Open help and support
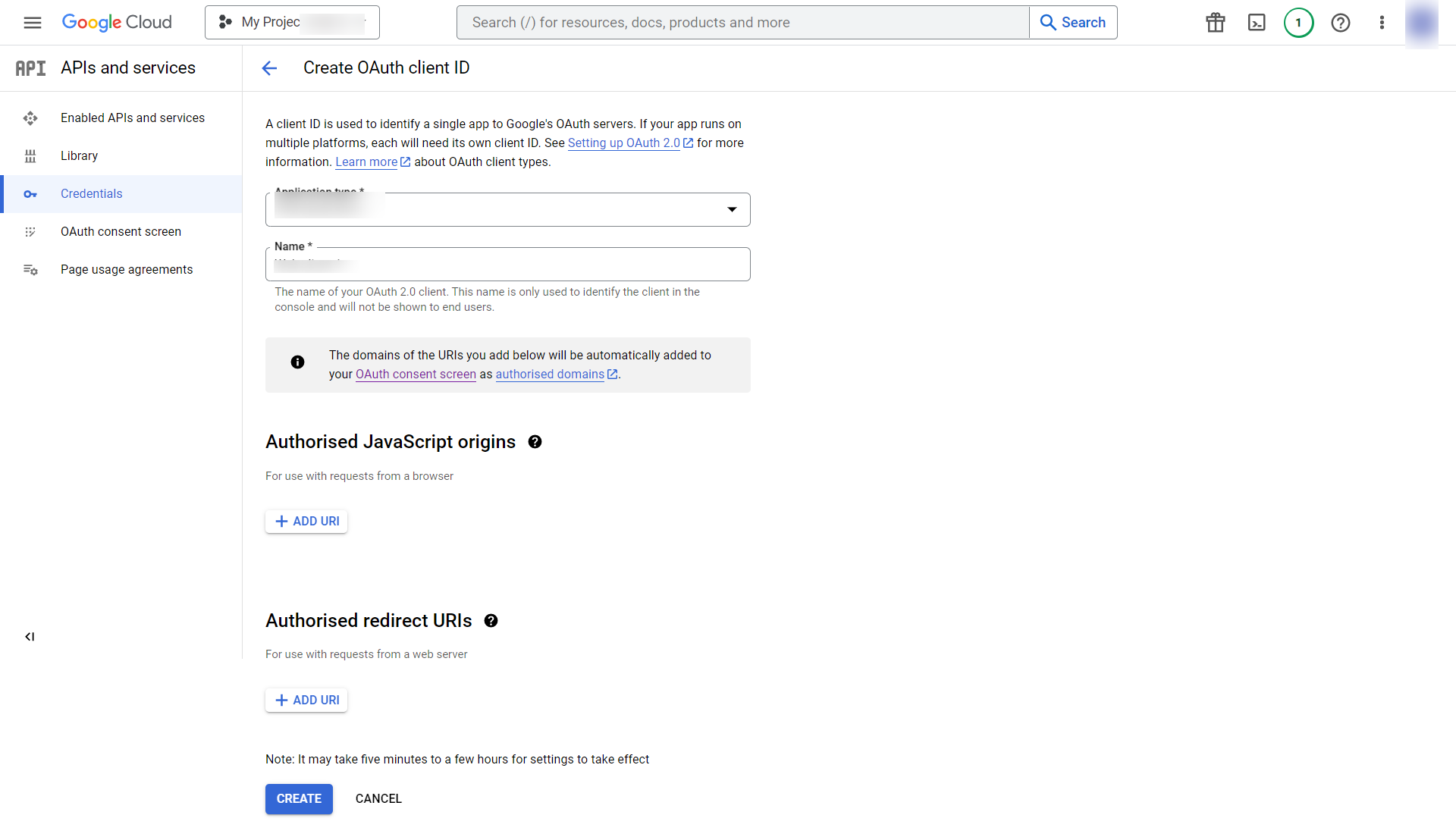The image size is (1456, 837). [x=1341, y=22]
